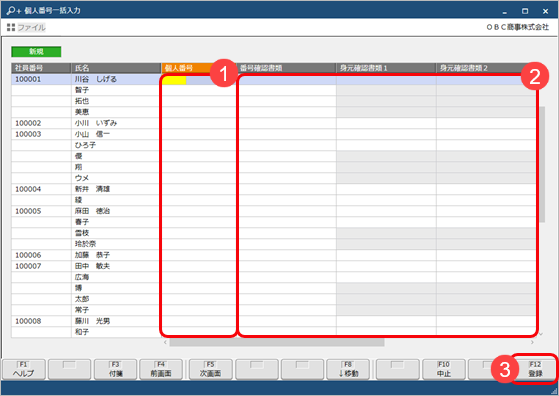The image size is (559, 396).
Task: Click the grid icon beside ファイル
Action: pyautogui.click(x=11, y=27)
